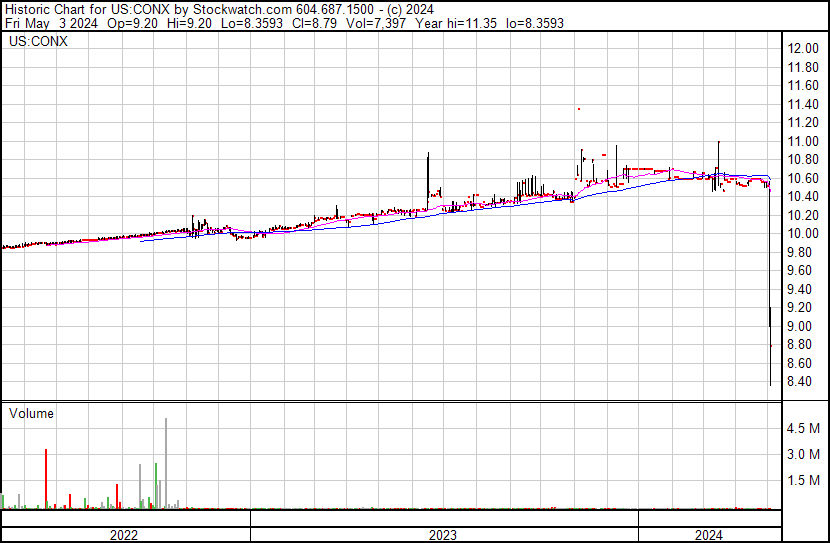Screen dimensions: 830x543
Task: Click the 3.0 M volume axis label
Action: (805, 455)
